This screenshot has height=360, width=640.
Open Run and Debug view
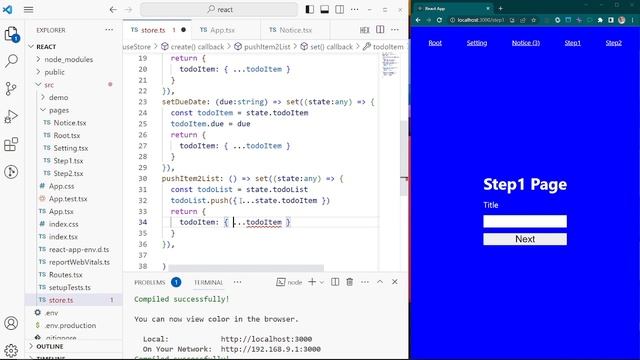[11, 116]
